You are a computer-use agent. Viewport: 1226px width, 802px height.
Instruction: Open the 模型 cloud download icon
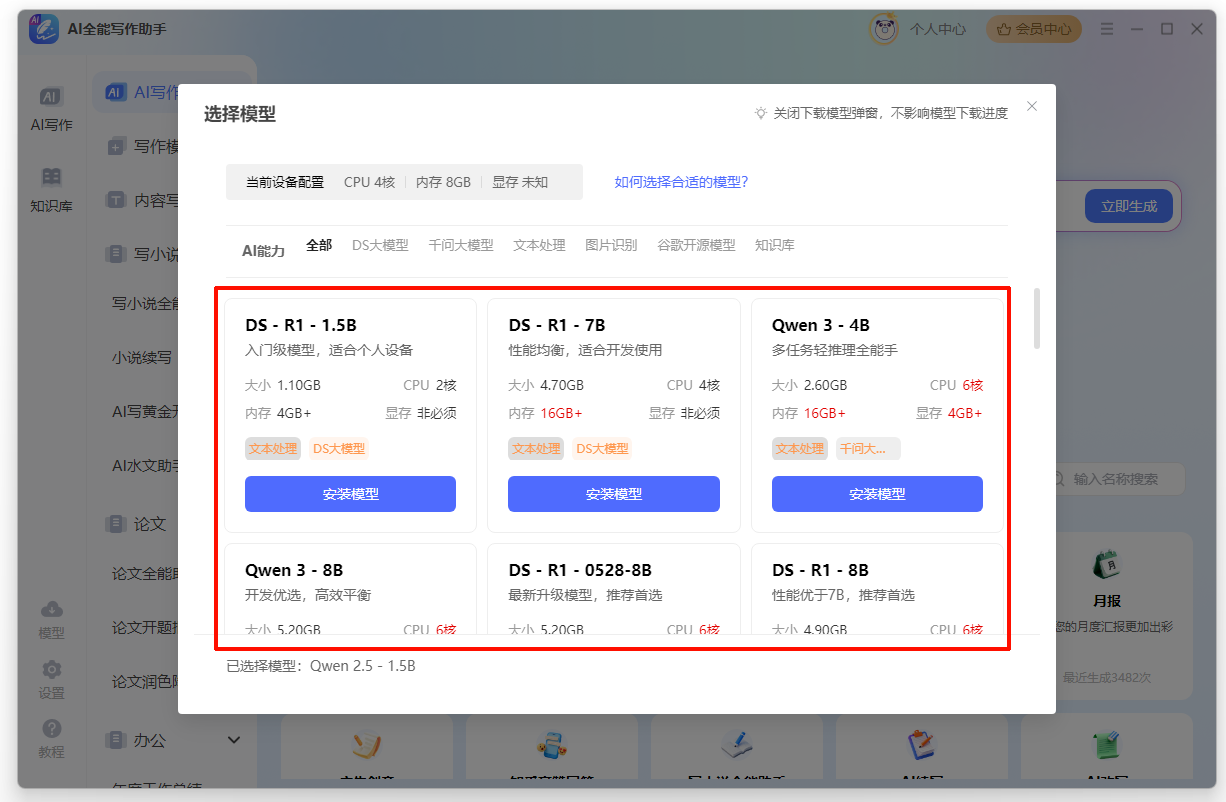point(51,610)
